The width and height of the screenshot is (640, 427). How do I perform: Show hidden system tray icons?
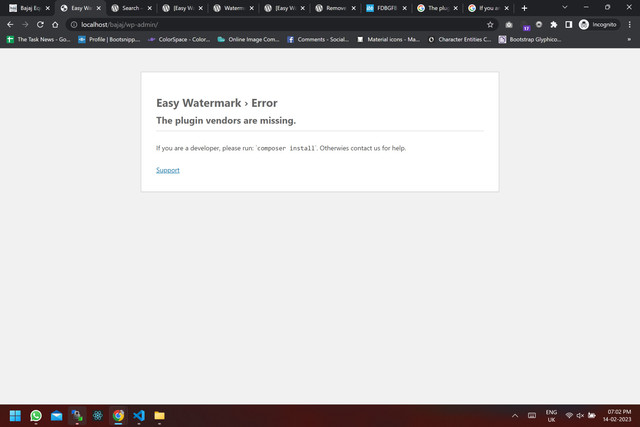(515, 416)
